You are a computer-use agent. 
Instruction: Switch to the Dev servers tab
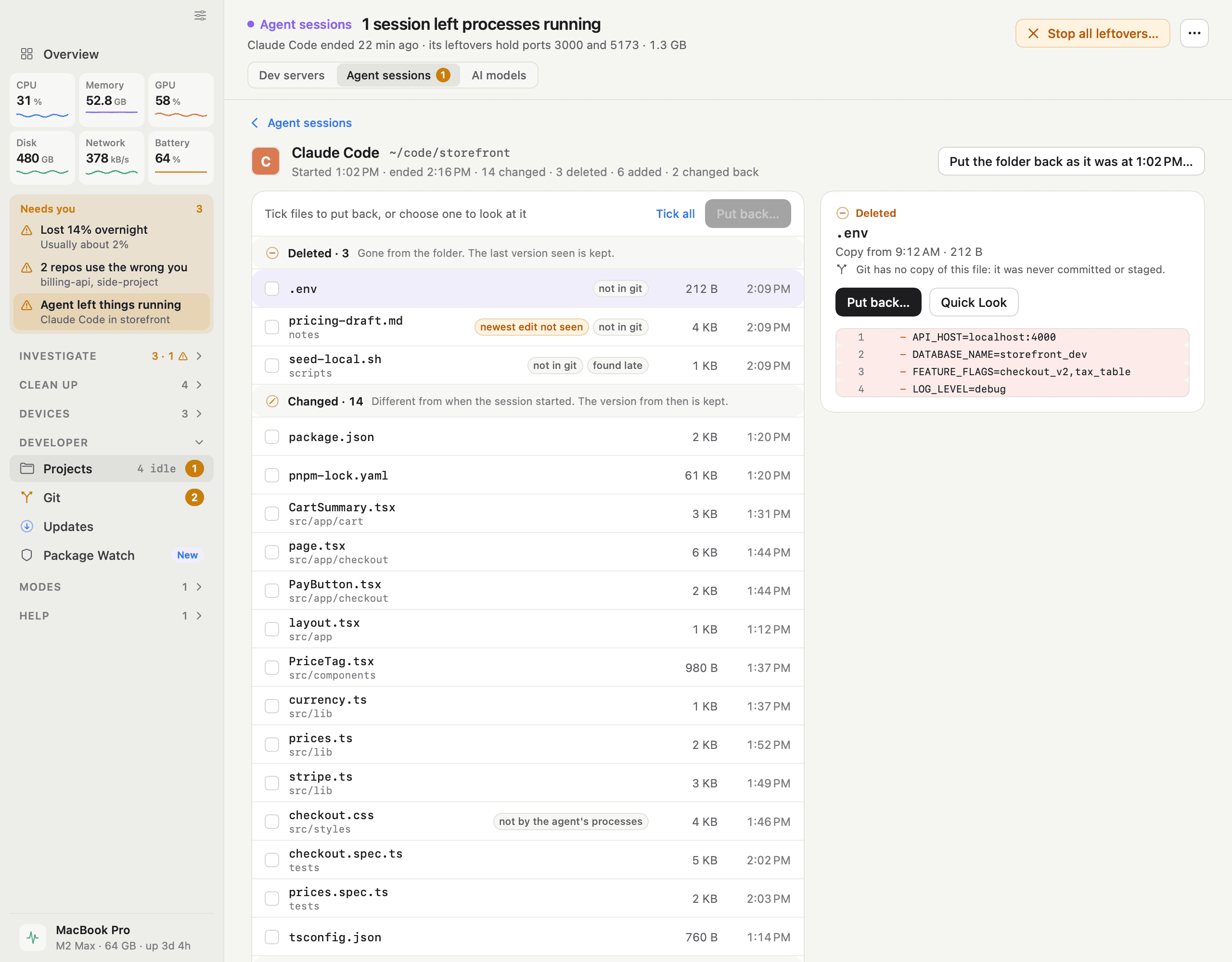[292, 75]
